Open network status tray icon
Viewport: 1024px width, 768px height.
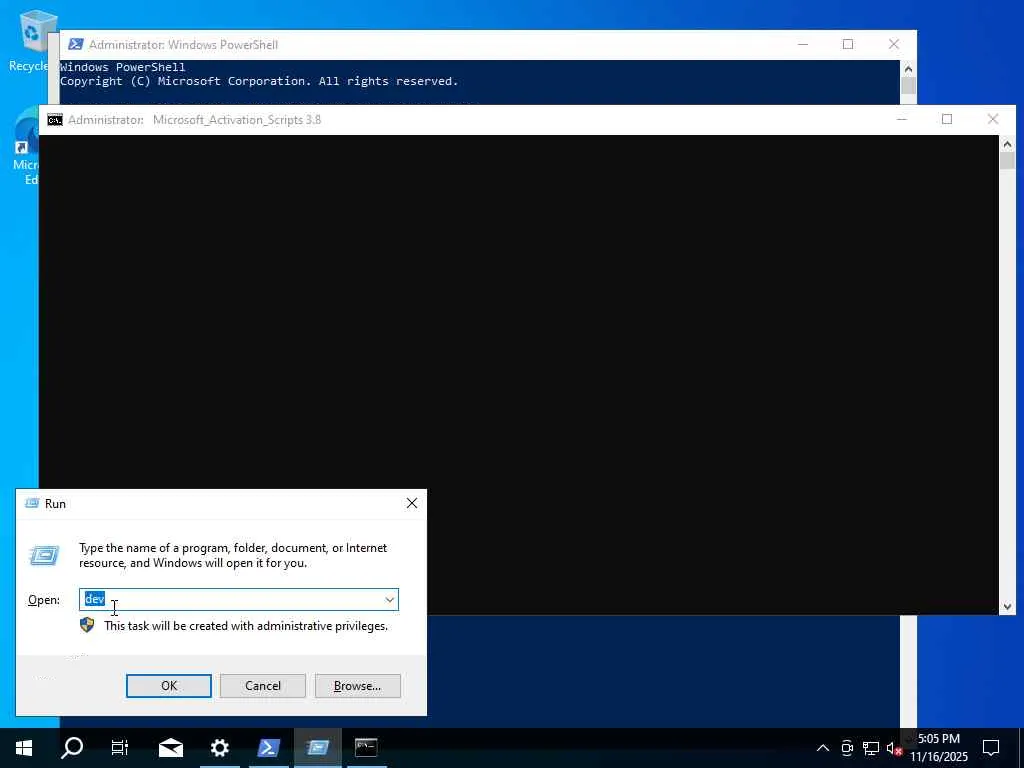871,748
